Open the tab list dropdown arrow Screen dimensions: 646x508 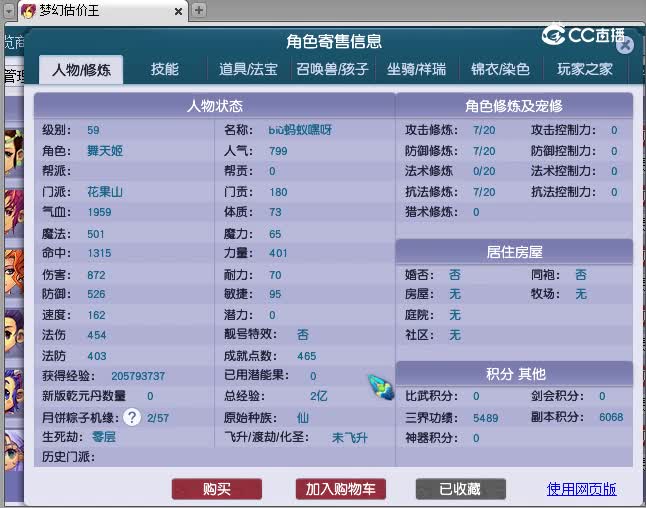(9, 11)
